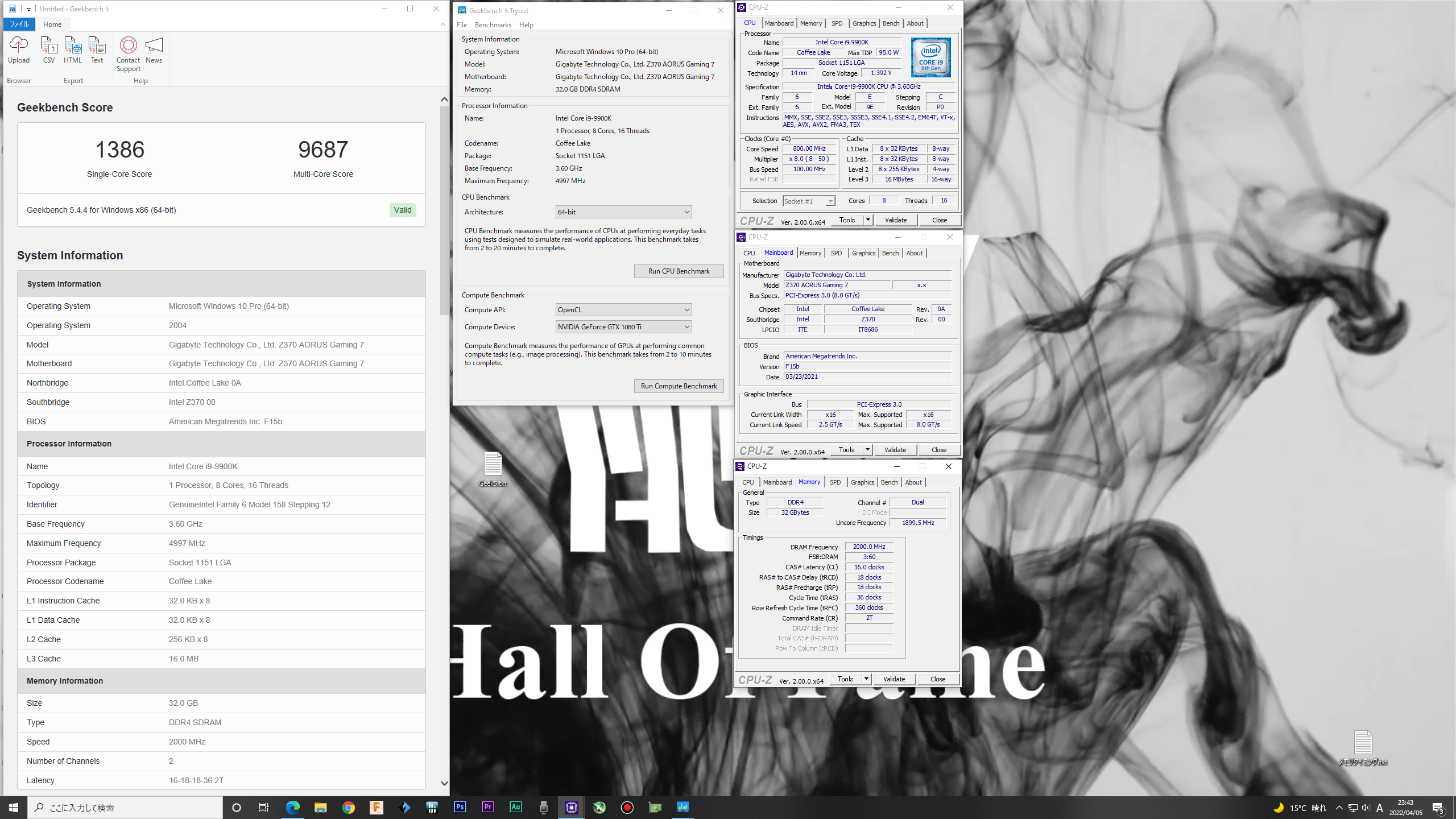Screen dimensions: 1456x819
Task: Expand Tools arrow in CPU-Z CPU window
Action: (868, 220)
